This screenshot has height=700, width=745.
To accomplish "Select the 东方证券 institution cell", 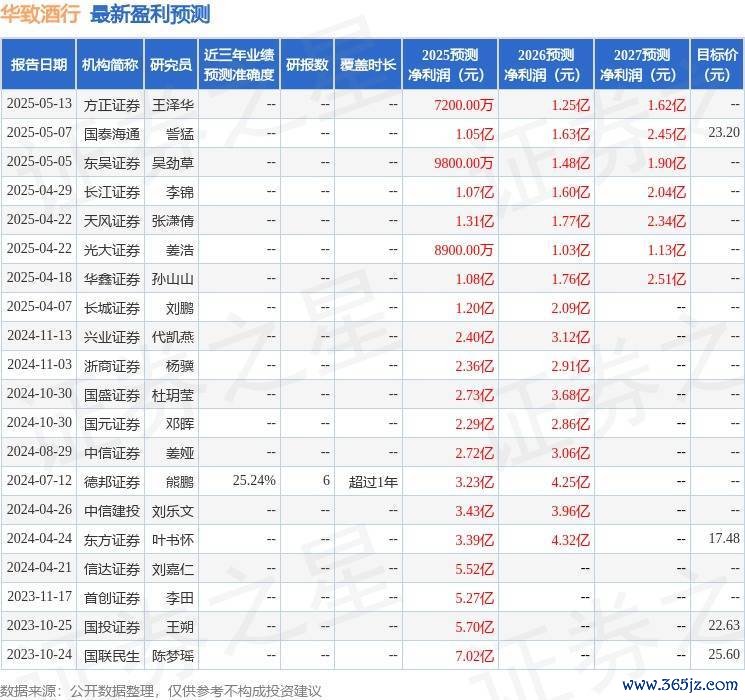I will 112,540.
